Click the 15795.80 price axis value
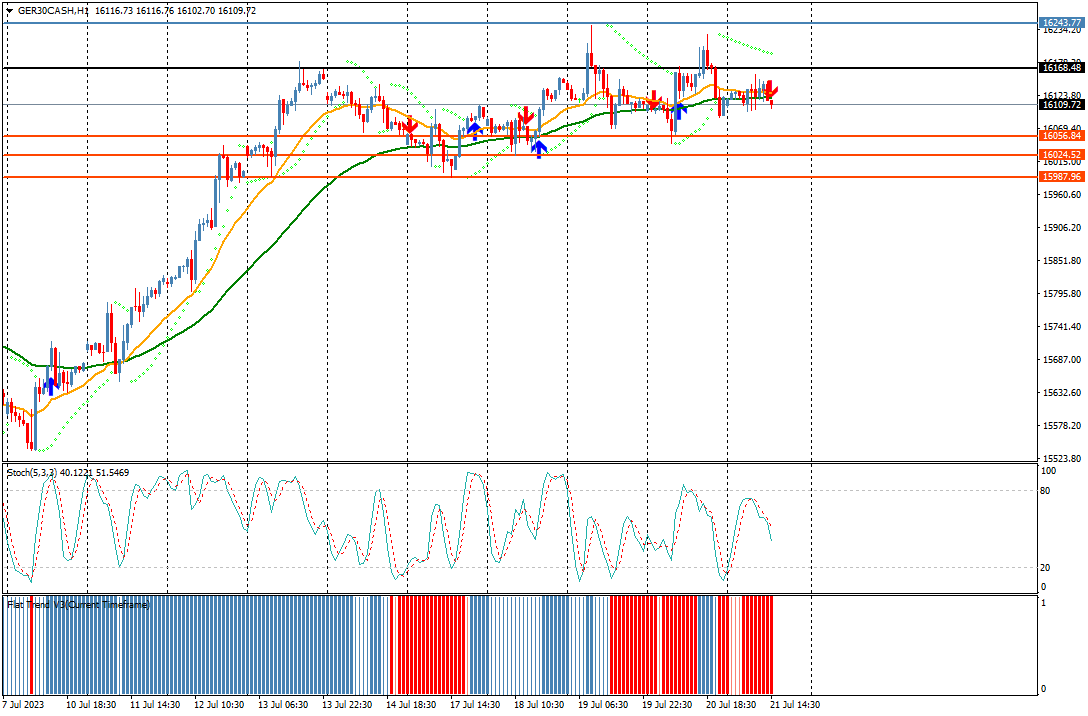The height and width of the screenshot is (716, 1088). pos(1062,293)
